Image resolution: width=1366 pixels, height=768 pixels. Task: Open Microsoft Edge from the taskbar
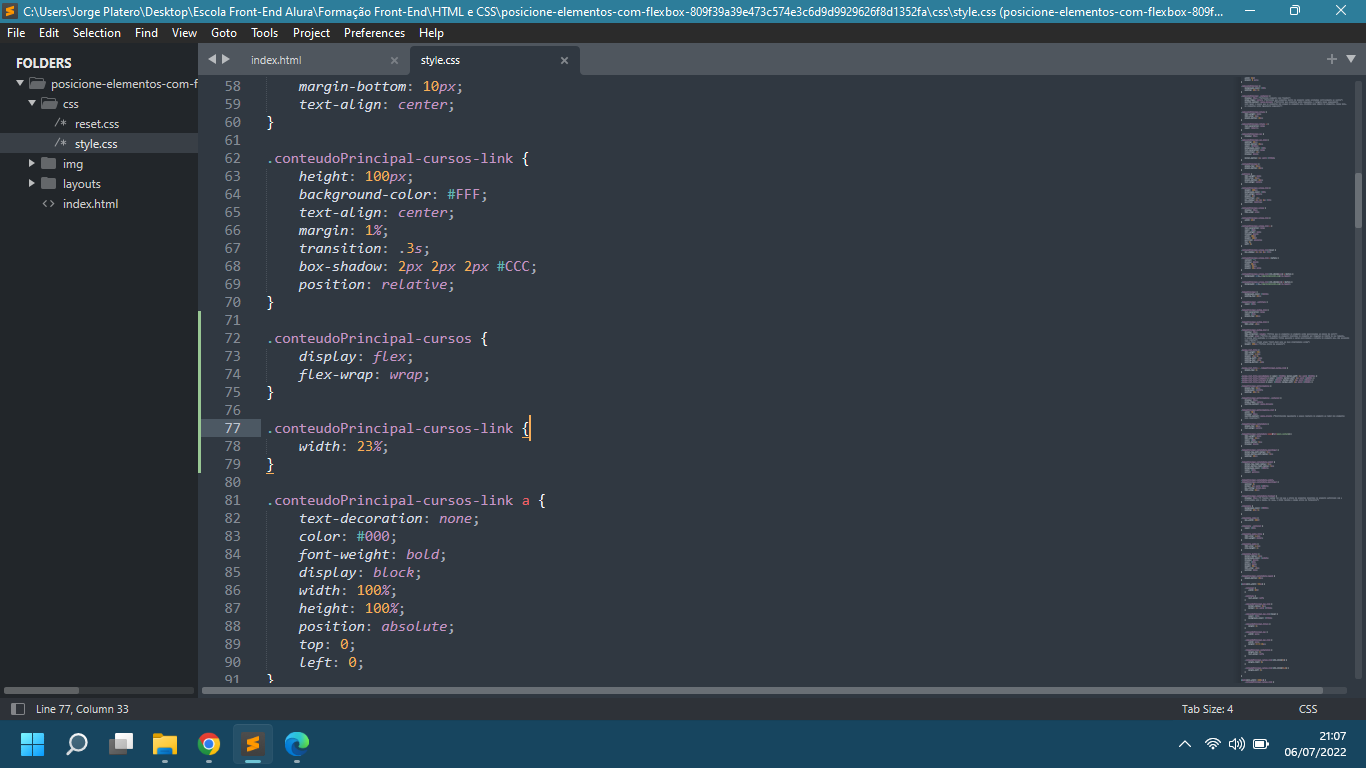(297, 744)
